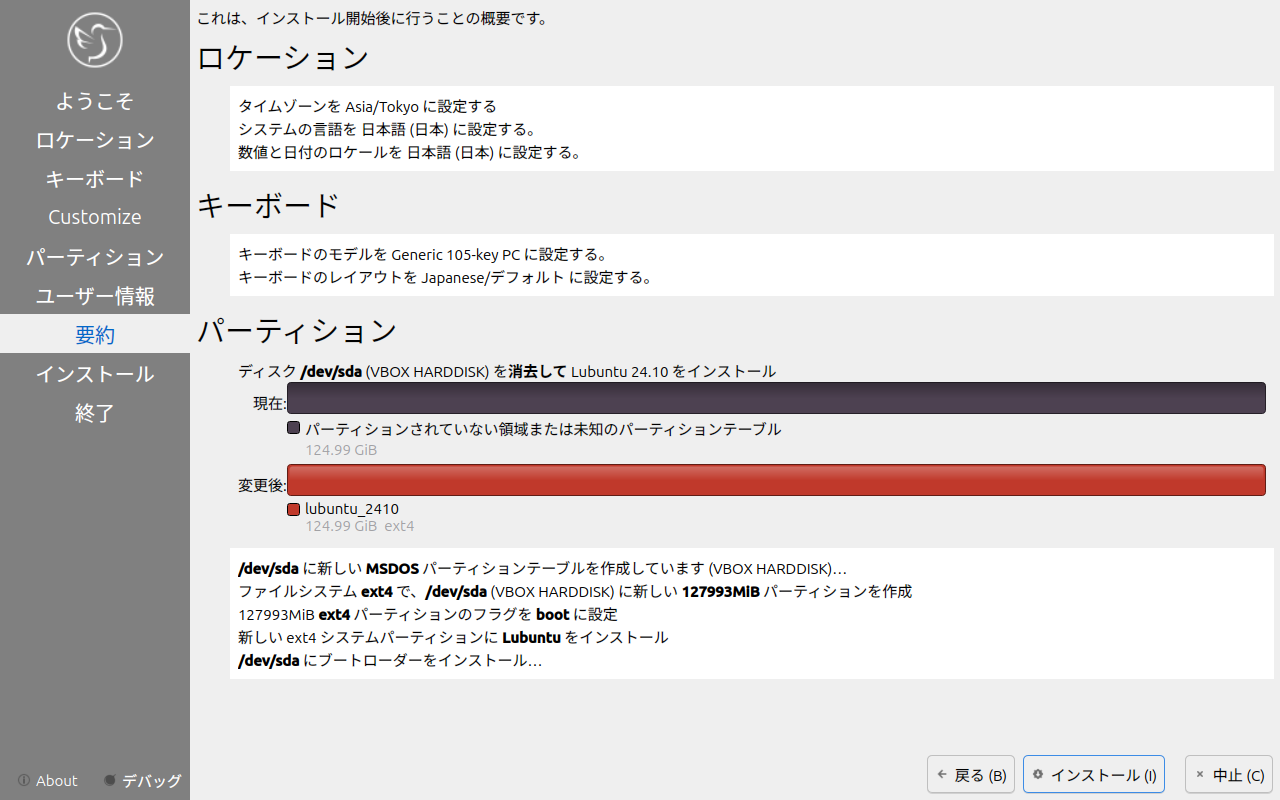Image resolution: width=1280 pixels, height=800 pixels.
Task: Click the インストール step in sidebar
Action: pos(95,374)
